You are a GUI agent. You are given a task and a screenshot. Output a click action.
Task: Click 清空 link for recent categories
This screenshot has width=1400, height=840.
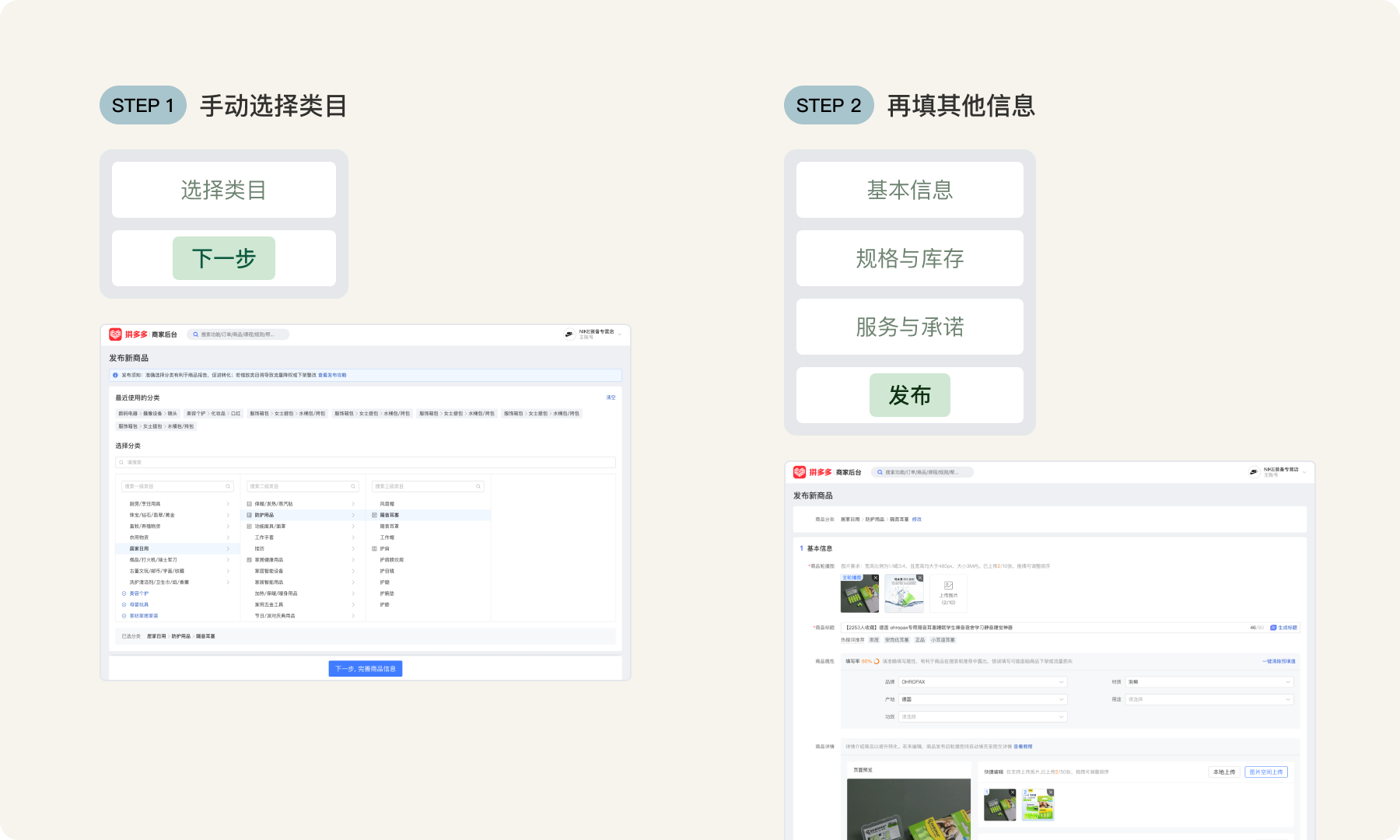point(611,397)
